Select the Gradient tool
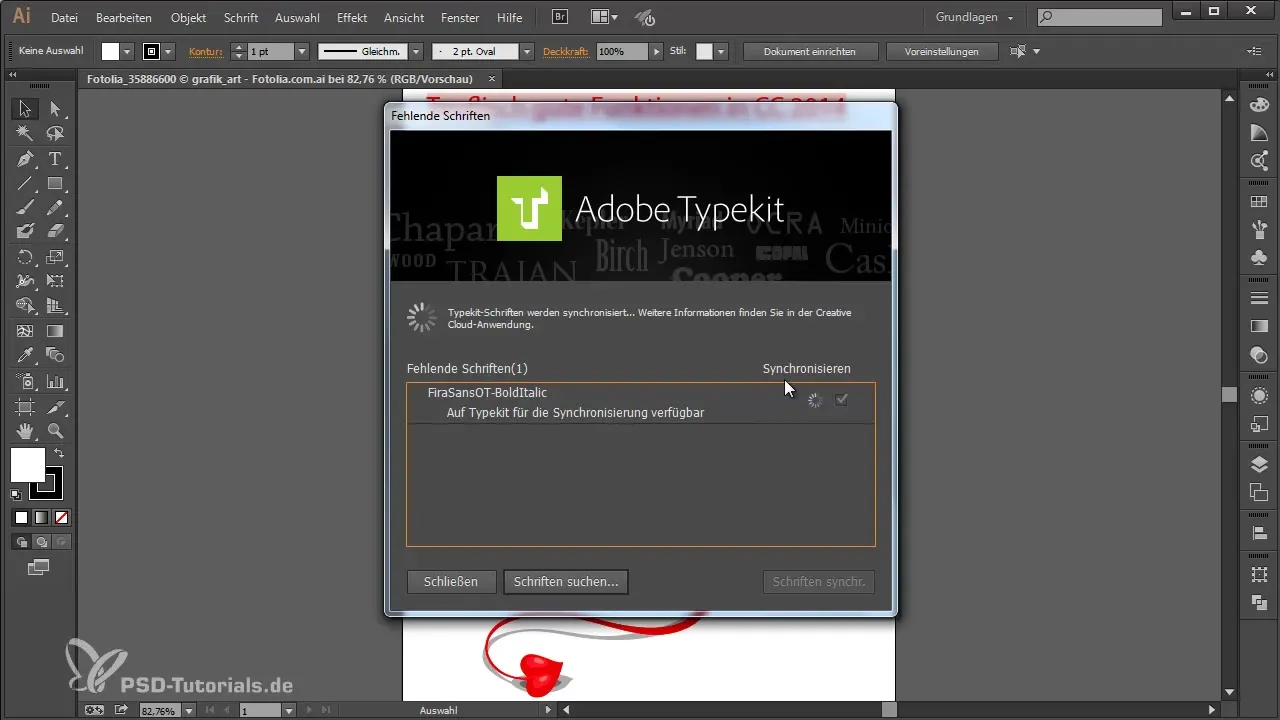Image resolution: width=1280 pixels, height=720 pixels. 55,331
